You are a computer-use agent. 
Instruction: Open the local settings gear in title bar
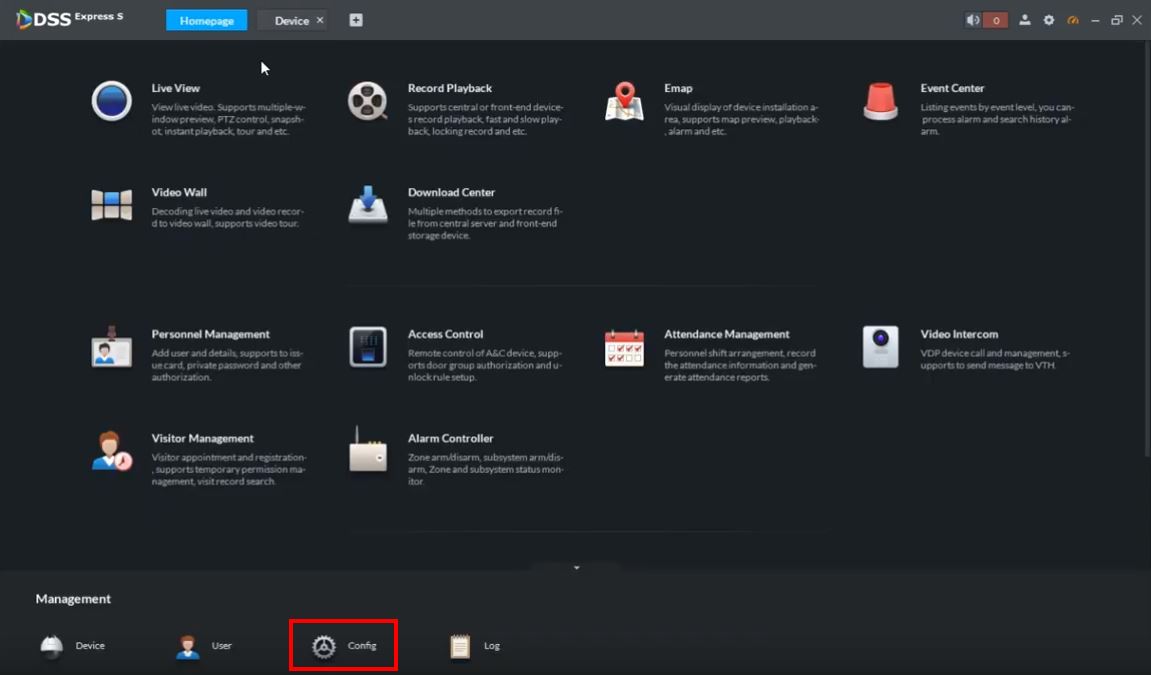tap(1049, 21)
